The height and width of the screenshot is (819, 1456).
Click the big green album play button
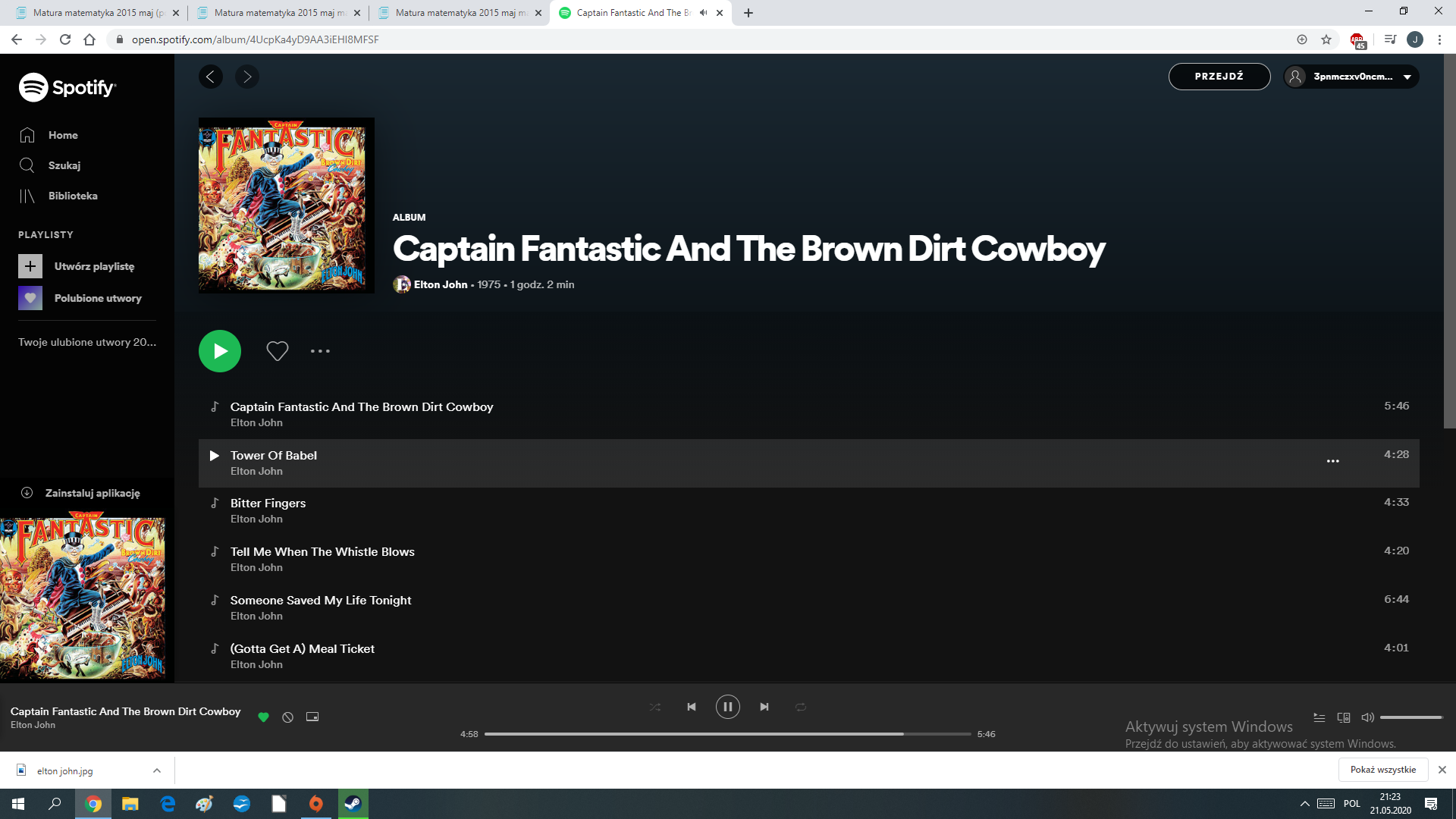tap(220, 351)
